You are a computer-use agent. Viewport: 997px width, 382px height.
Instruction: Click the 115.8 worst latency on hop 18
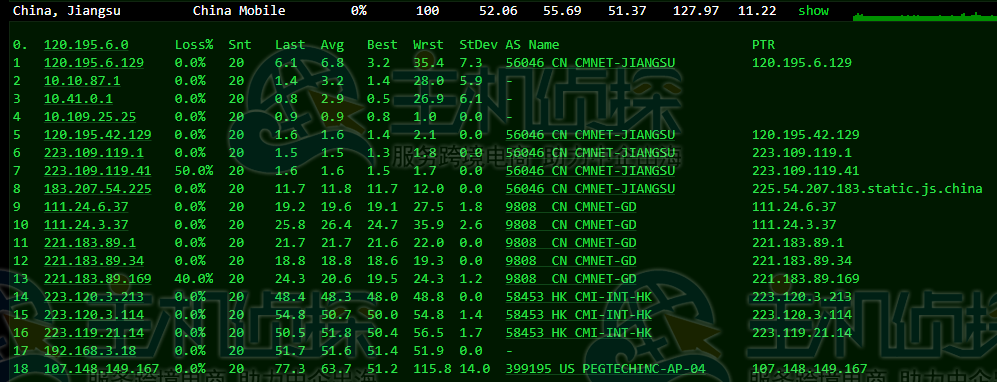[x=432, y=369]
